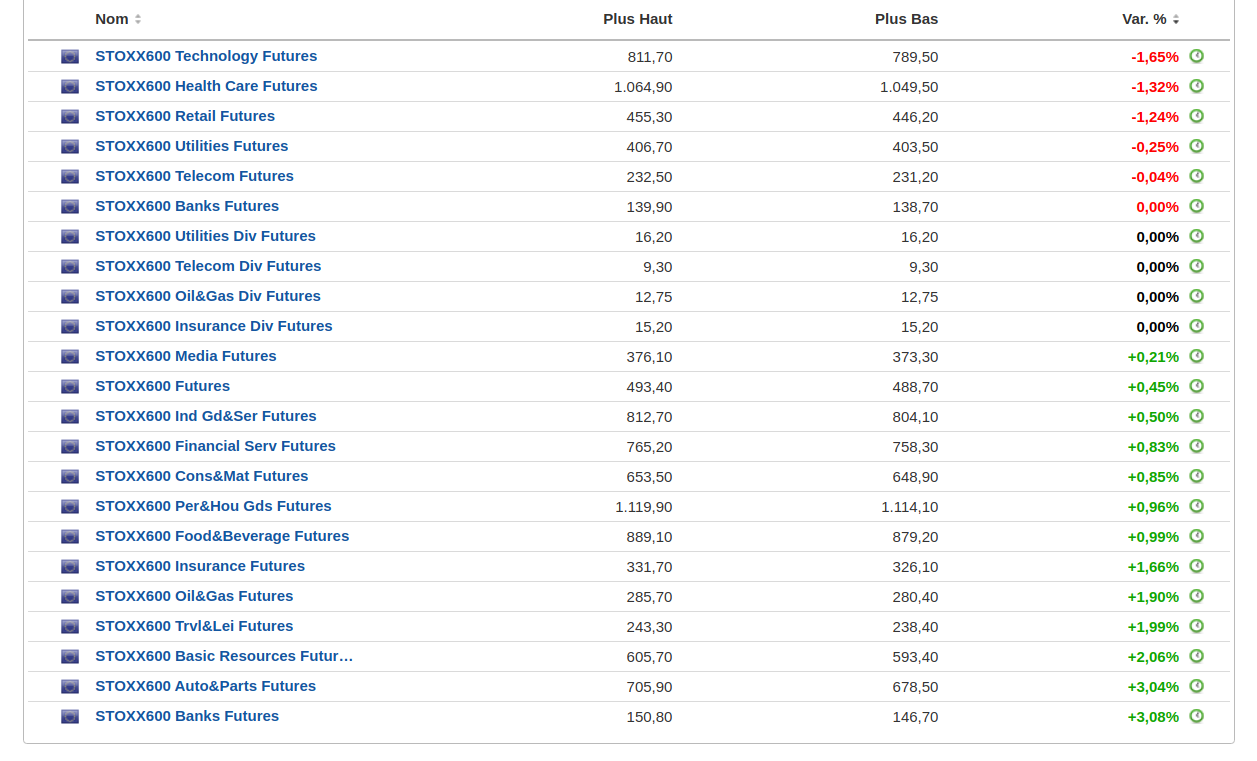Open the STOXX600 Telecom Div Futures link
This screenshot has width=1257, height=761.
click(208, 266)
